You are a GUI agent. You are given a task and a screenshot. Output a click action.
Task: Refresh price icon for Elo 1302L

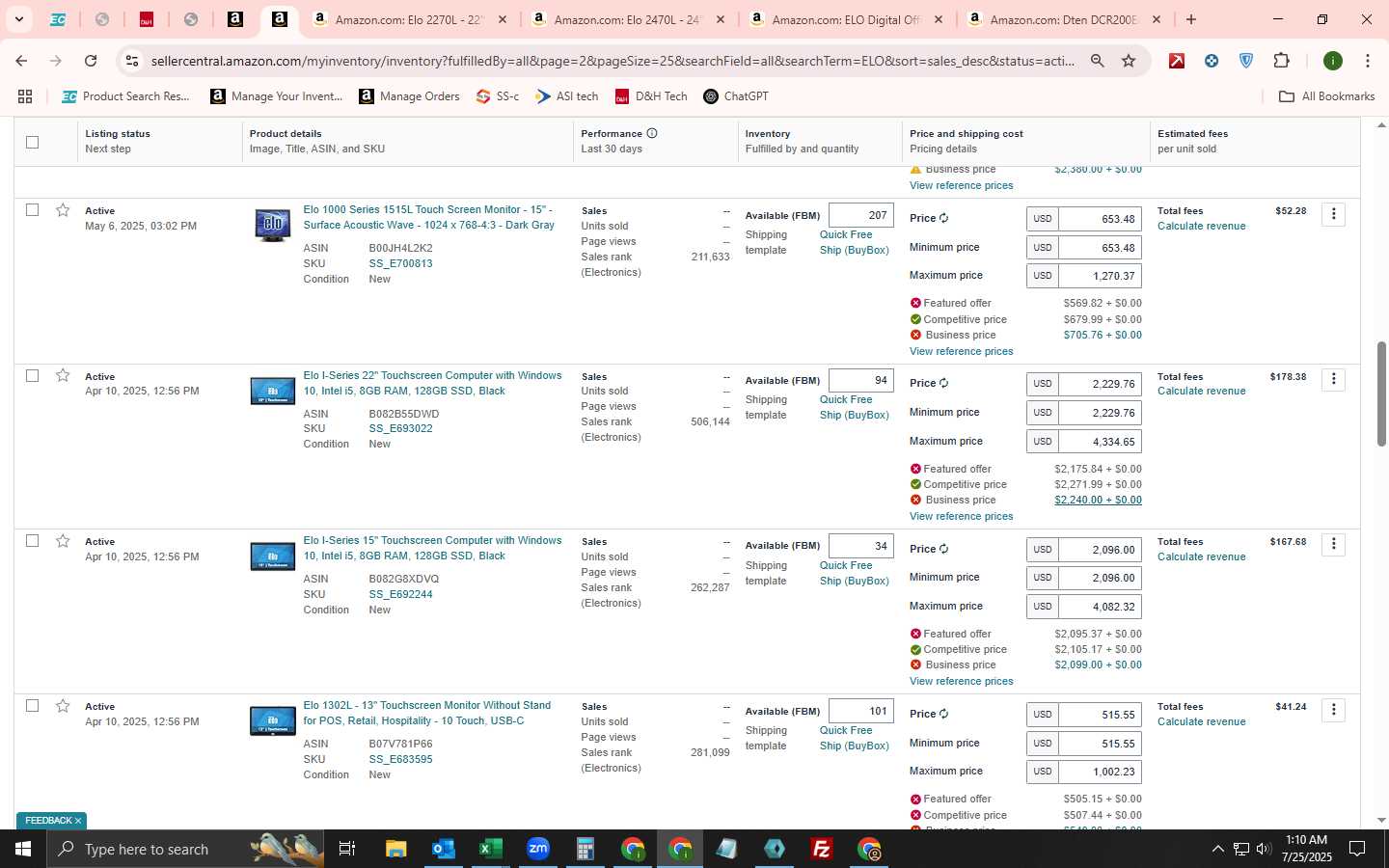944,714
